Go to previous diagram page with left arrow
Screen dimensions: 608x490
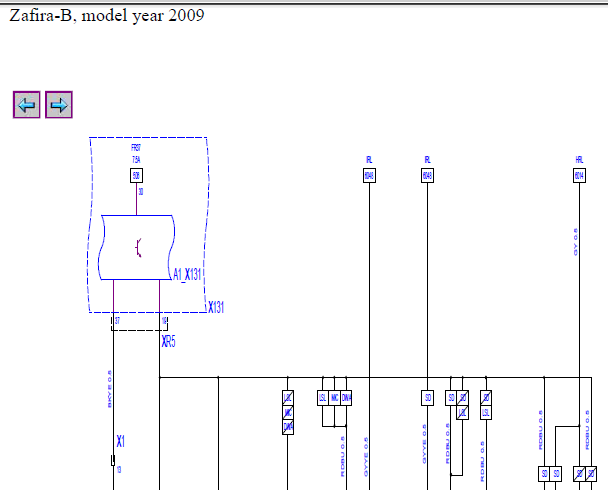[x=26, y=105]
